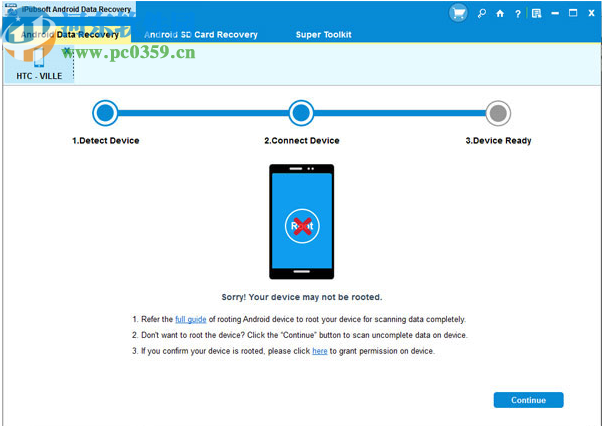The width and height of the screenshot is (606, 426).
Task: Click the 'Sorry! Your device may not be rooted.' message
Action: pos(302,297)
